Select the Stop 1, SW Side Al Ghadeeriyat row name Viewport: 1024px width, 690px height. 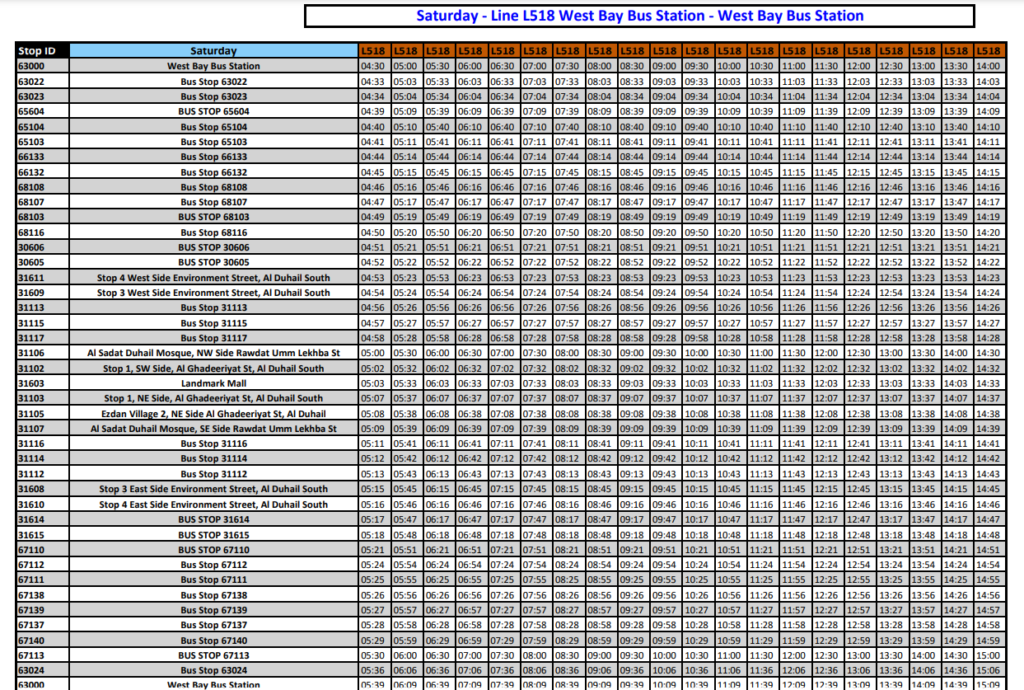tap(213, 368)
